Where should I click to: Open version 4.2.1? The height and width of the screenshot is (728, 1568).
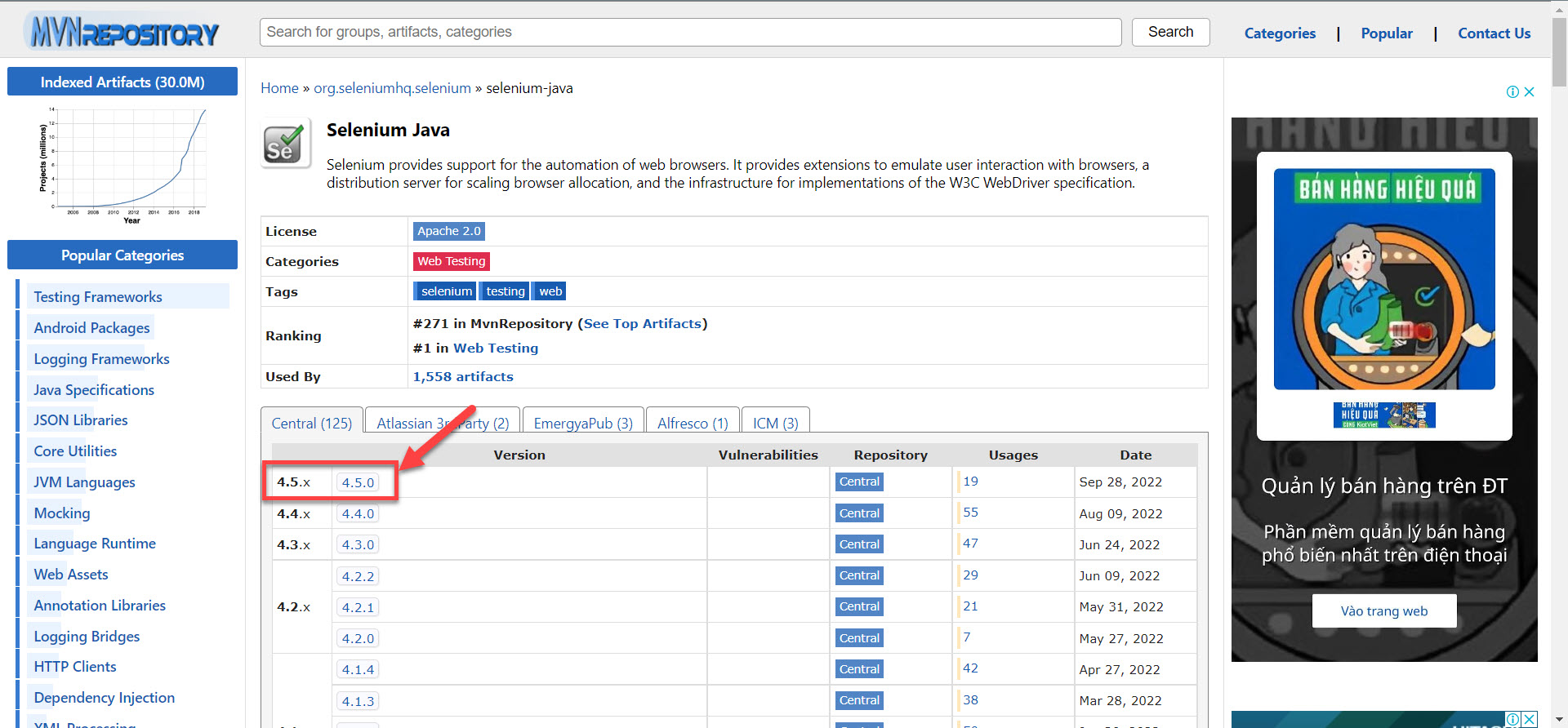pos(358,608)
